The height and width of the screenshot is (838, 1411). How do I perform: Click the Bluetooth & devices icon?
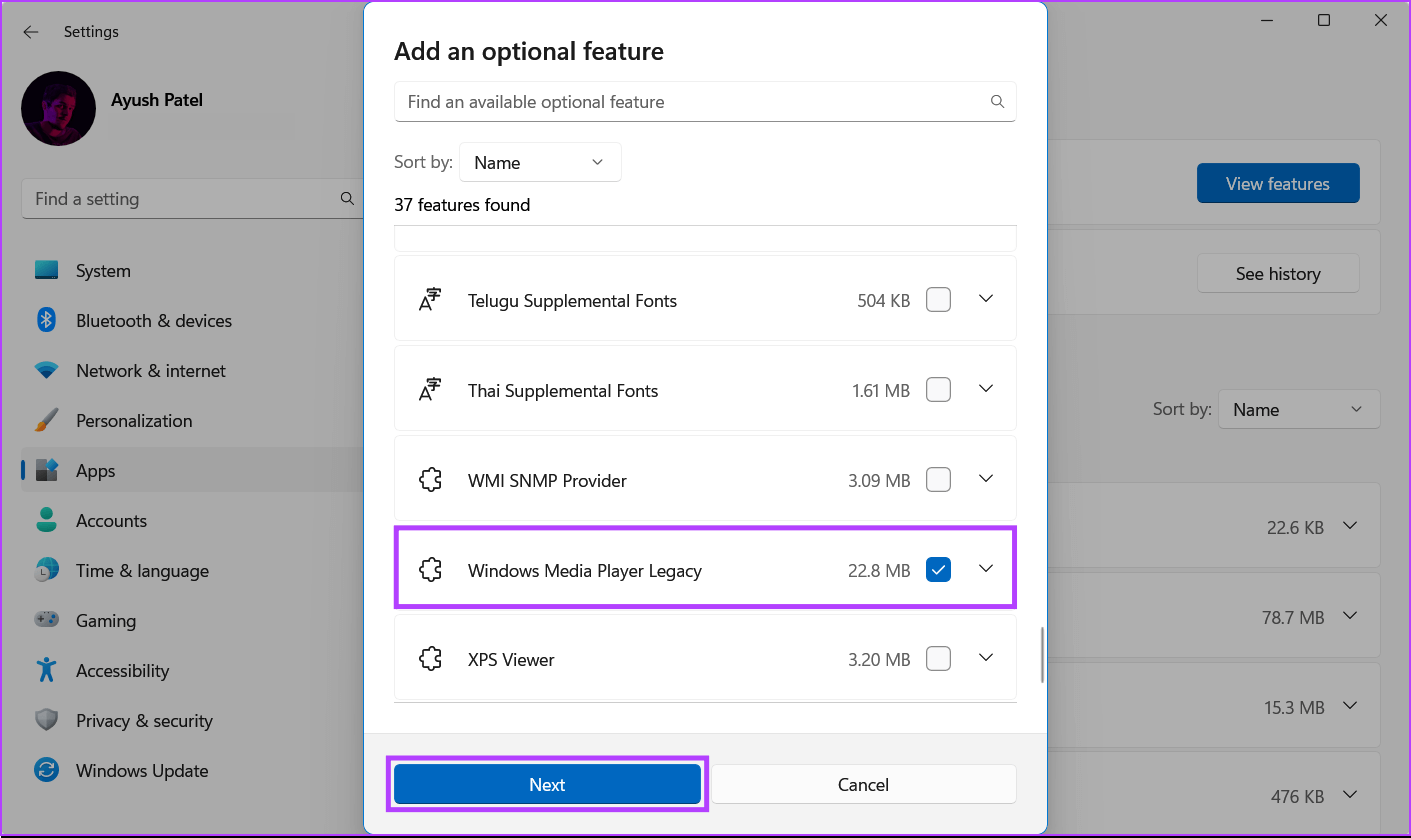coord(46,320)
